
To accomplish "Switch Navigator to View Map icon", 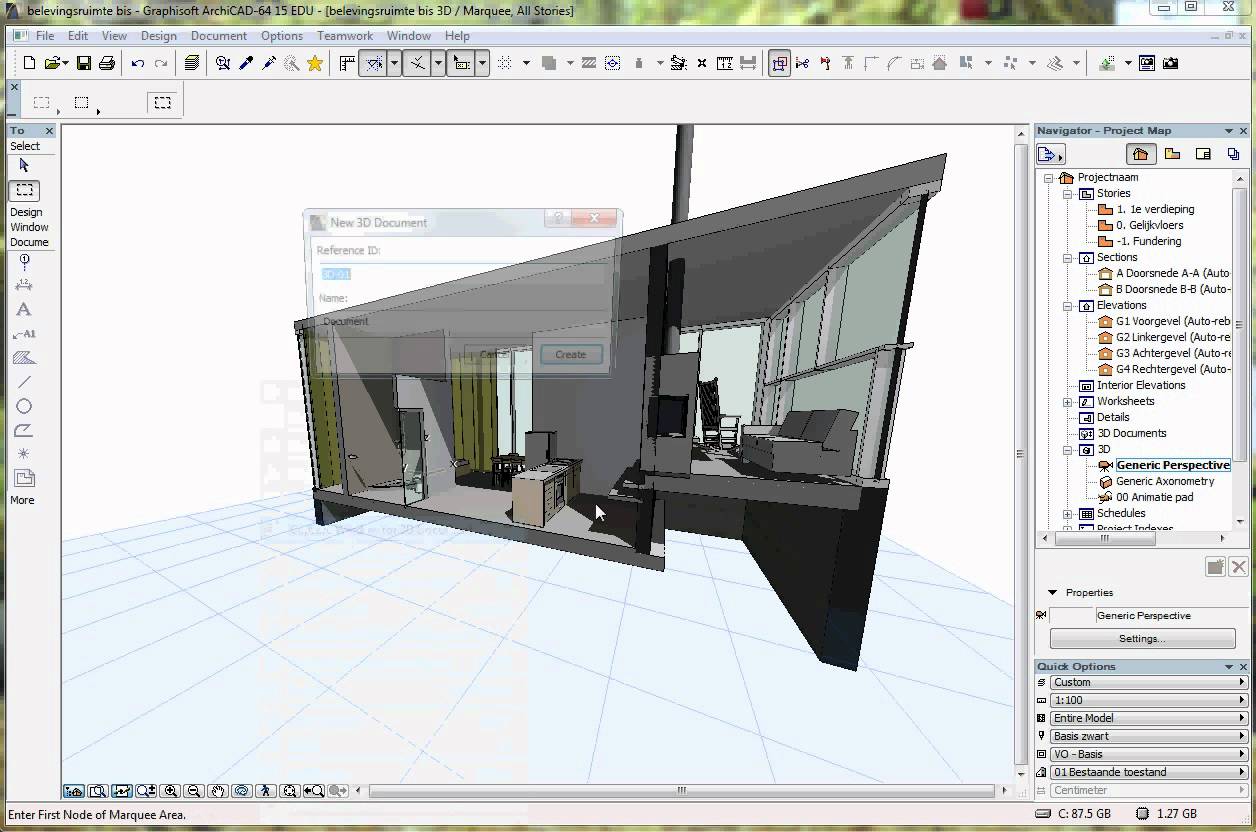I will click(x=1173, y=154).
